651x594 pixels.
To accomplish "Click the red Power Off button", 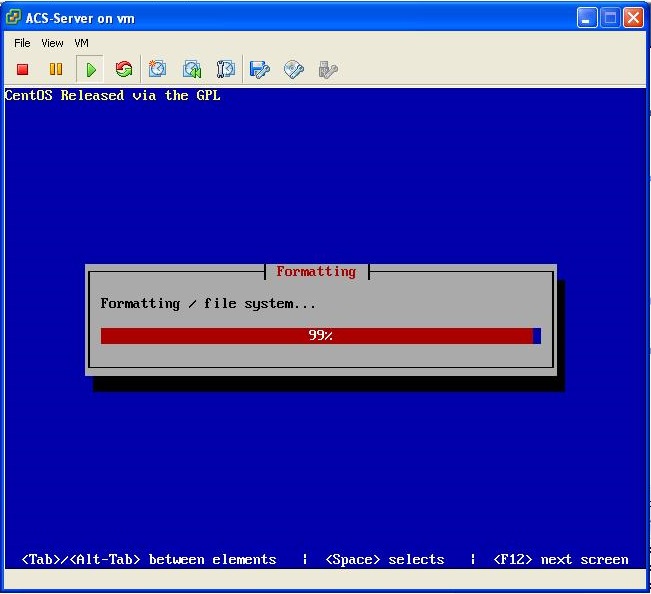I will tap(22, 69).
